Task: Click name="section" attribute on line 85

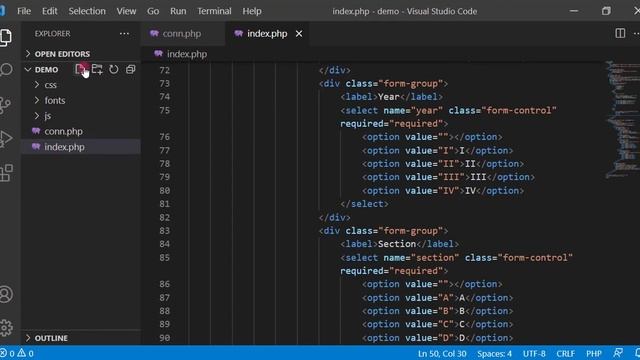Action: (421, 258)
